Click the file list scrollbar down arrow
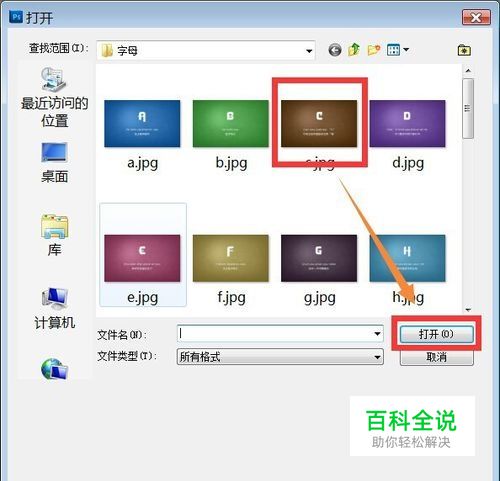The height and width of the screenshot is (481, 500). point(468,310)
